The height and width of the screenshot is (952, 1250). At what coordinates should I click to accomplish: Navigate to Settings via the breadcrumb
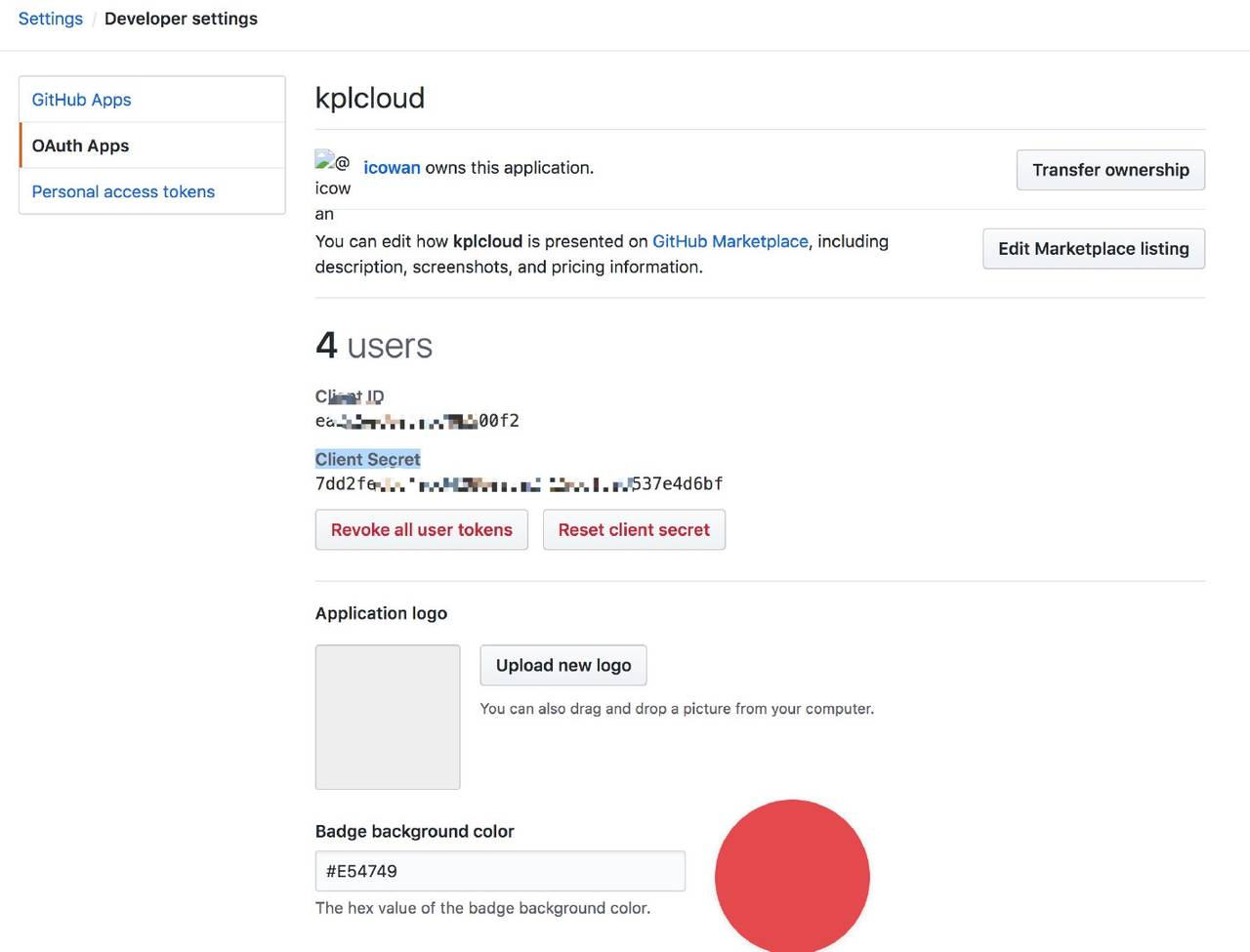[51, 19]
